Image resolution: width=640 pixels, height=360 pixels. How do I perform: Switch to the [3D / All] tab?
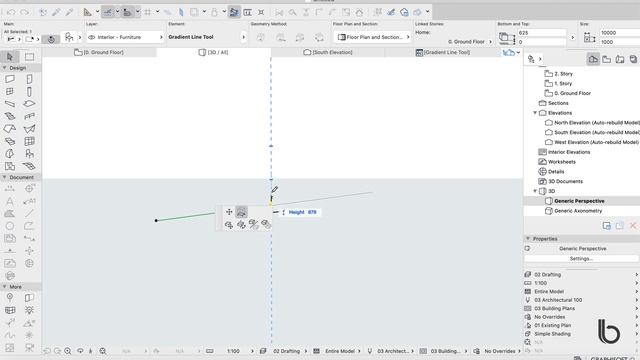pos(213,52)
